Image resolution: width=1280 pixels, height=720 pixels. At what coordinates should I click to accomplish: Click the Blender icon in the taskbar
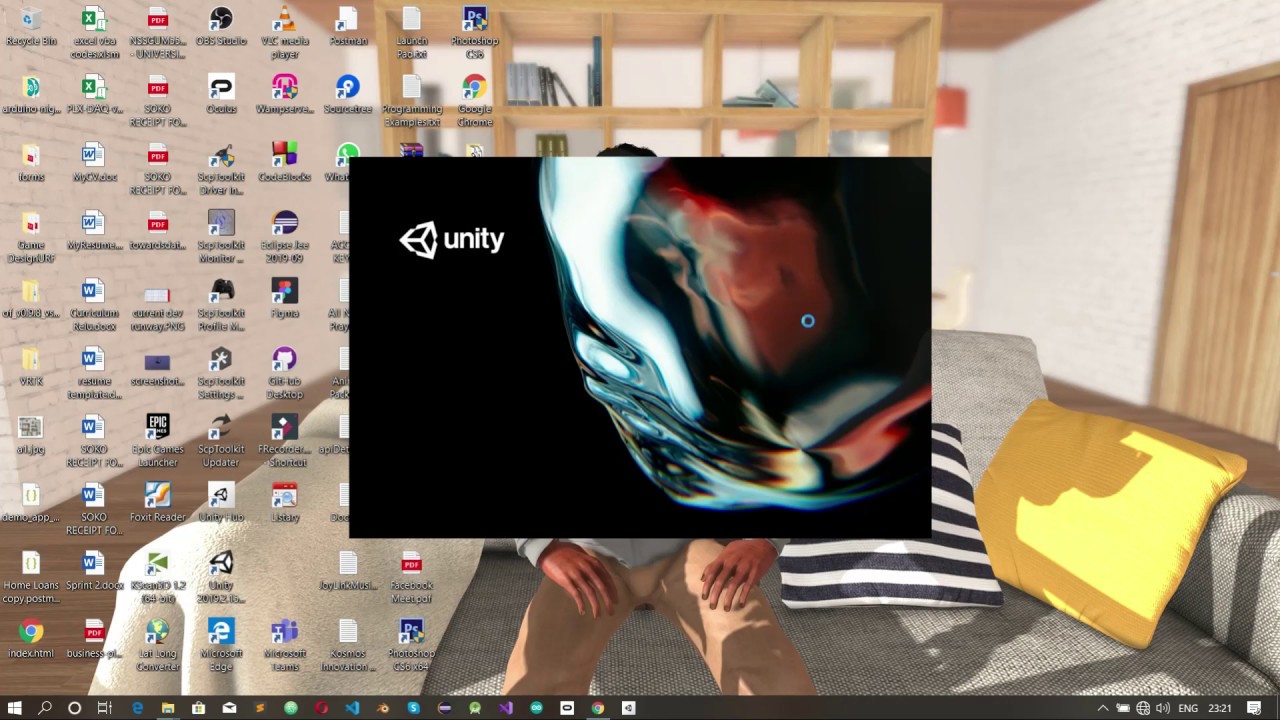point(383,708)
